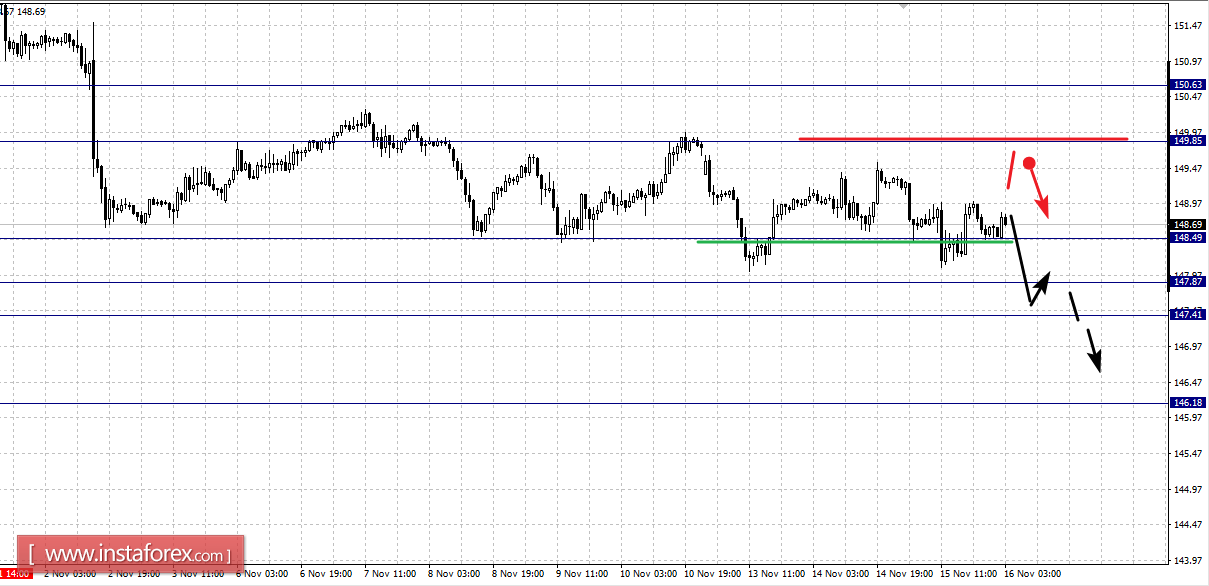The width and height of the screenshot is (1209, 586).
Task: Click the 6 Nov 03:00 time label
Action: pyautogui.click(x=262, y=576)
